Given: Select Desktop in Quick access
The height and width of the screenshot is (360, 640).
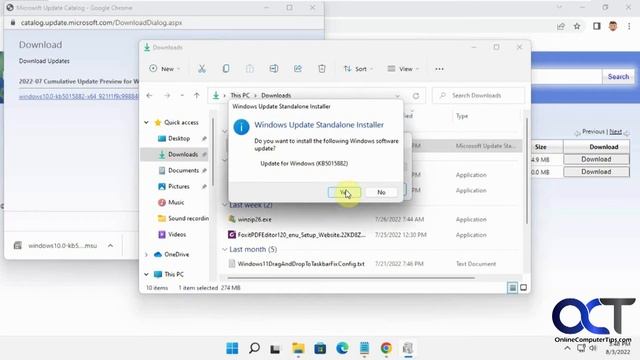Looking at the screenshot, I should point(179,139).
